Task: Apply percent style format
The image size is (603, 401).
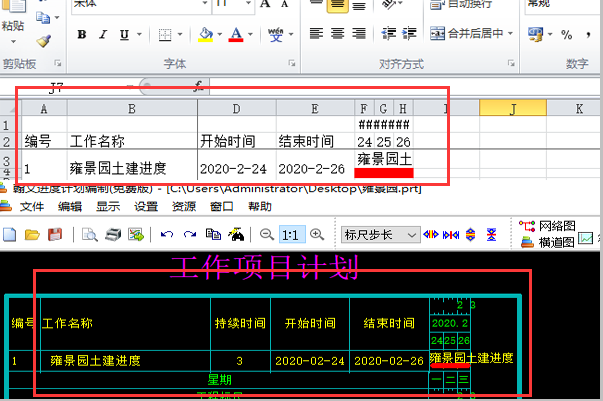Action: tap(566, 35)
